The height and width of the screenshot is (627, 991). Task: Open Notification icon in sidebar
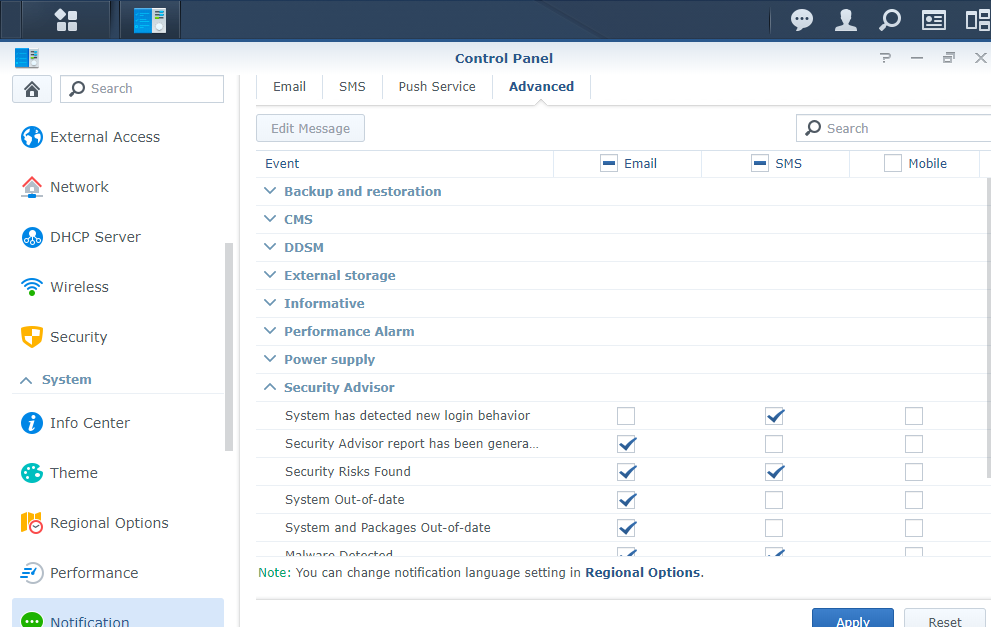tap(32, 619)
